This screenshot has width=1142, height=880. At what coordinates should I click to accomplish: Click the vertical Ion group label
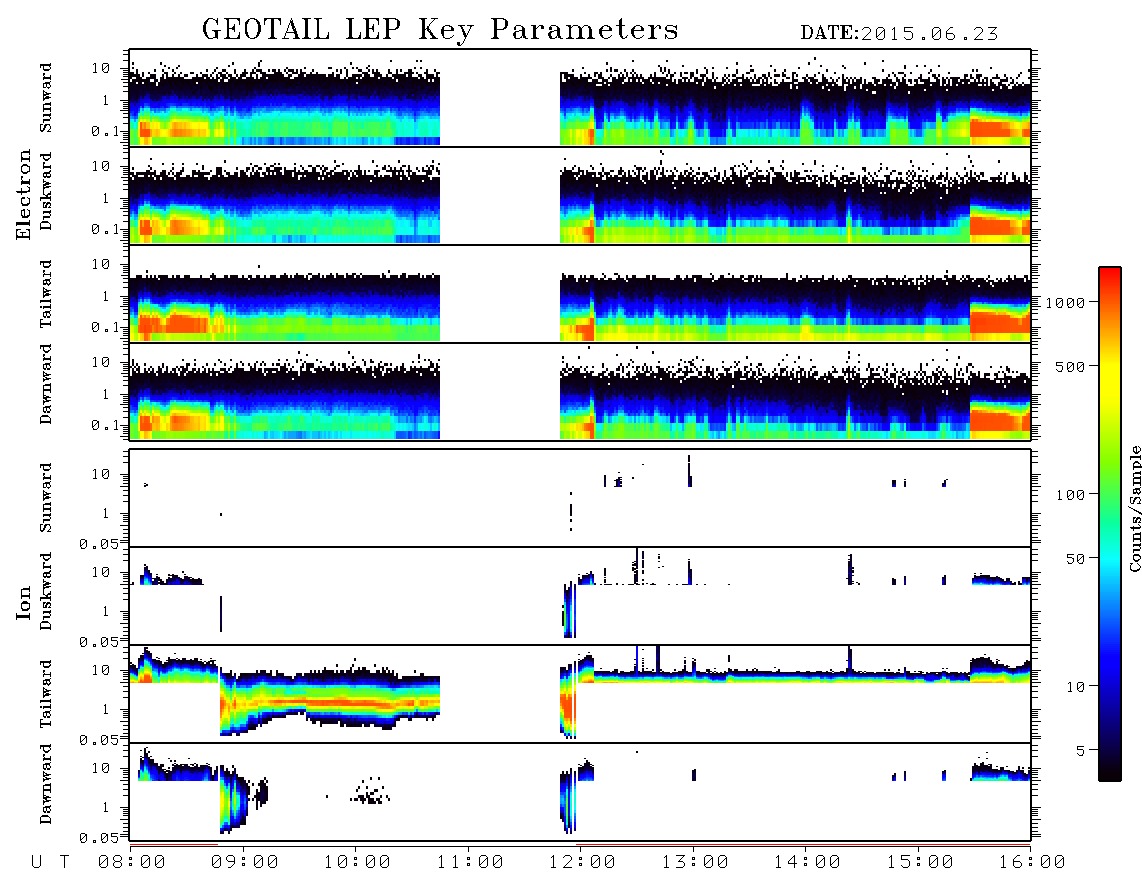[x=23, y=602]
